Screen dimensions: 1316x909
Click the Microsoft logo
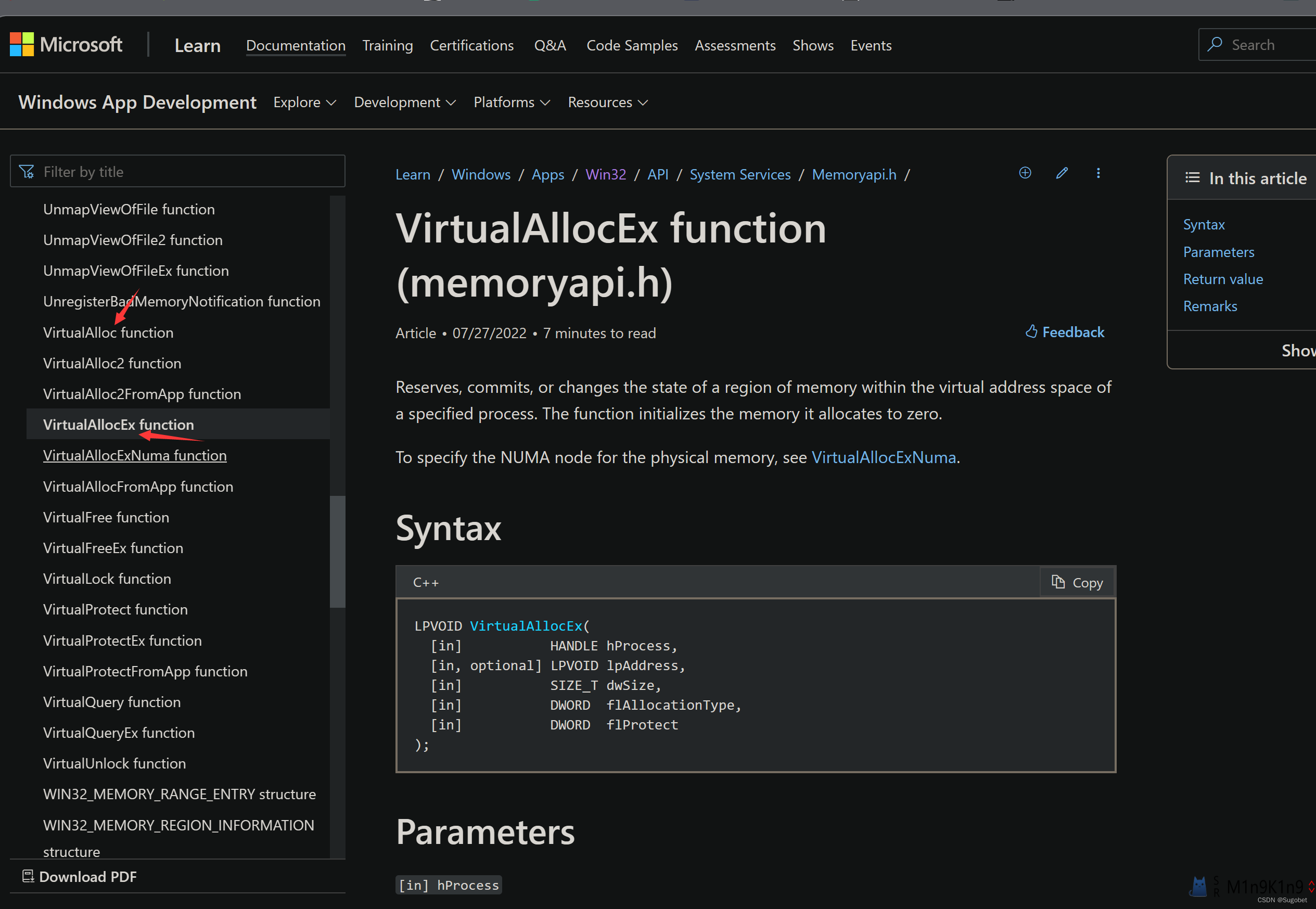click(x=66, y=44)
